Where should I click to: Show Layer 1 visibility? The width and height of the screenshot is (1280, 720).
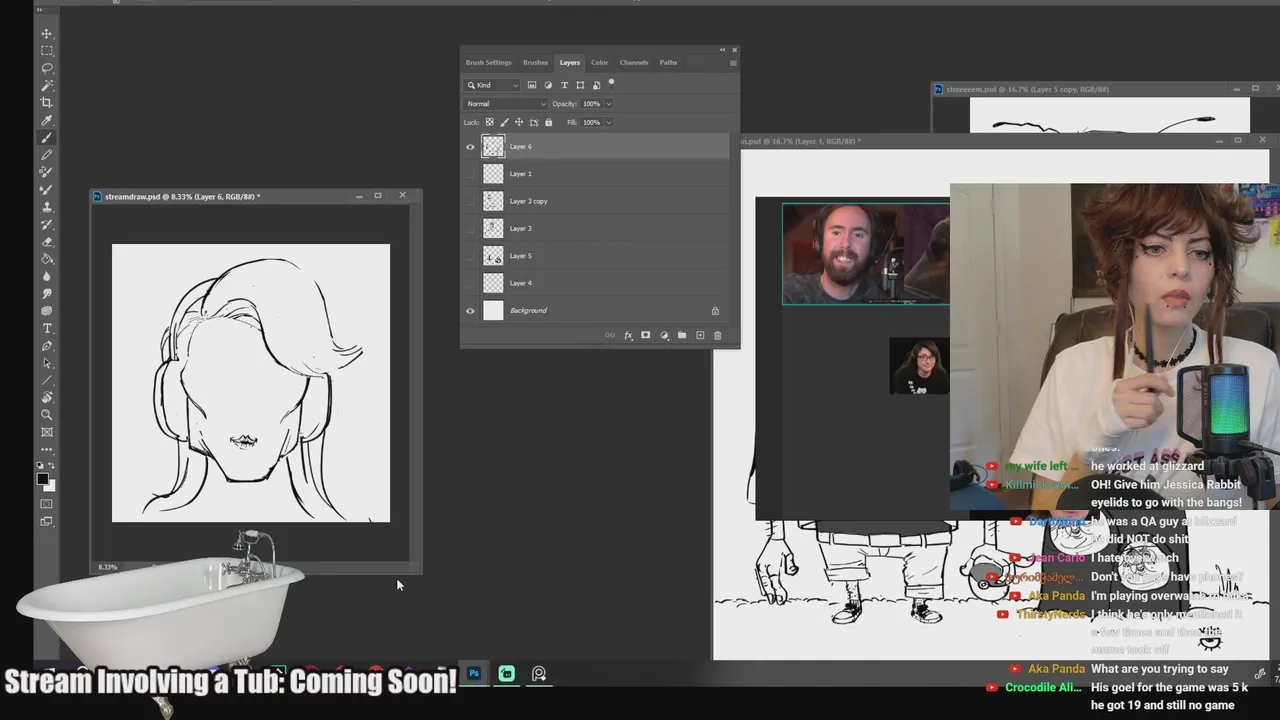coord(470,174)
